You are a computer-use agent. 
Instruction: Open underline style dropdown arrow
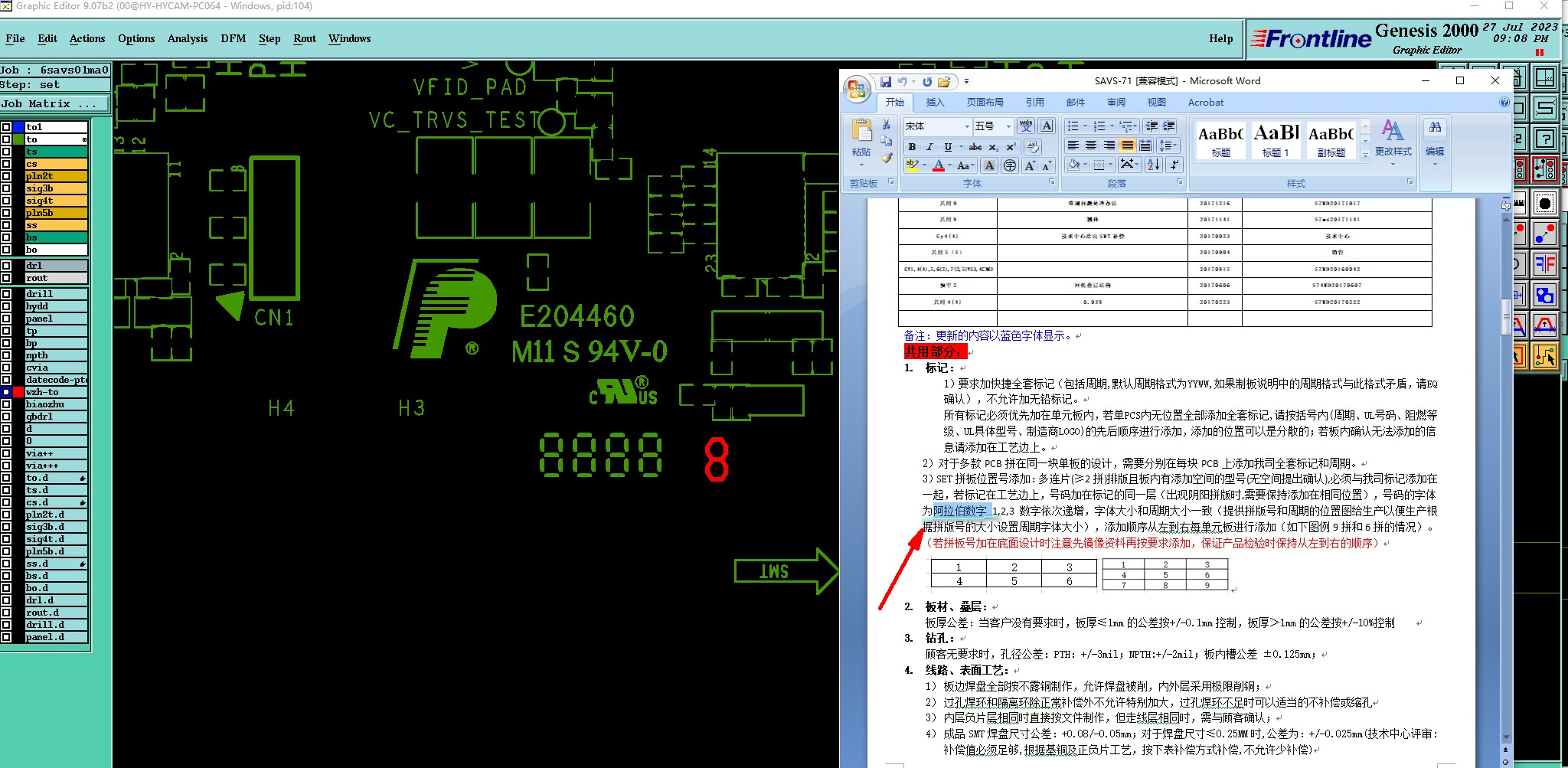point(960,146)
